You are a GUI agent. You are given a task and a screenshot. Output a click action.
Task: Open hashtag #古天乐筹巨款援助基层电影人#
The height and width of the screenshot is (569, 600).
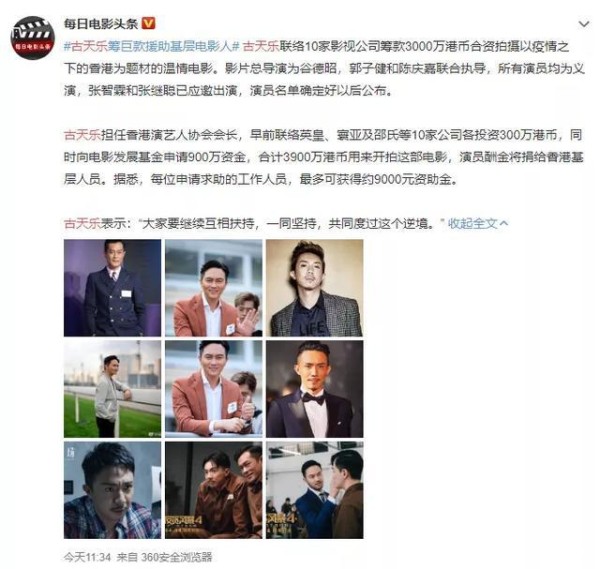click(152, 46)
